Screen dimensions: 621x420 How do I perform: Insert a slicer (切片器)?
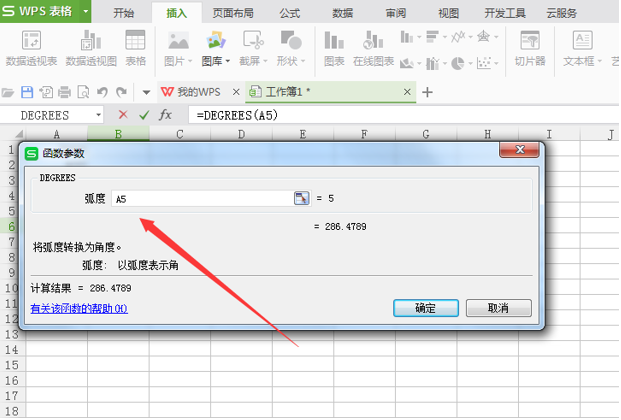(530, 48)
